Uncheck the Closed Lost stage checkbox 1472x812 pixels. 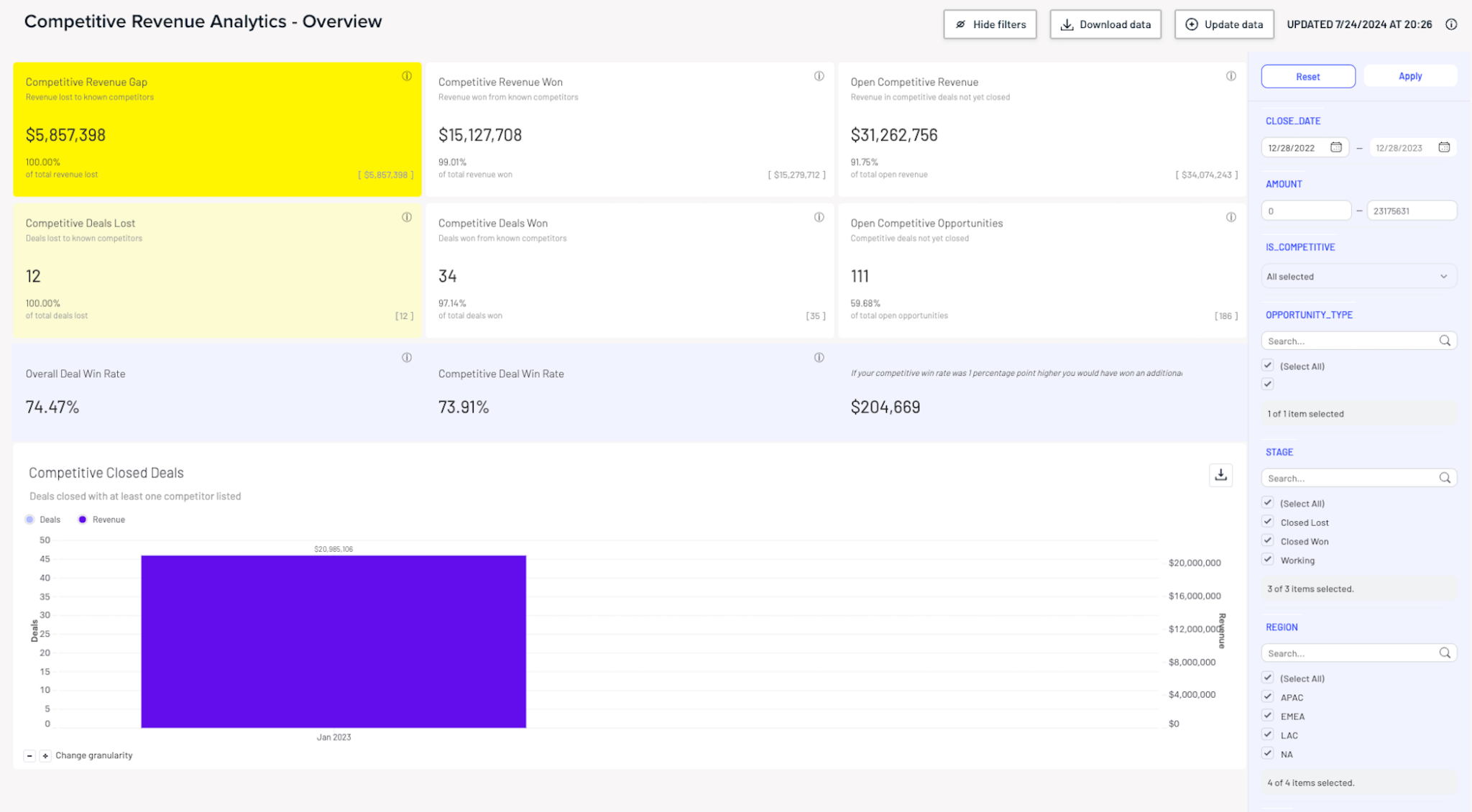click(x=1268, y=522)
